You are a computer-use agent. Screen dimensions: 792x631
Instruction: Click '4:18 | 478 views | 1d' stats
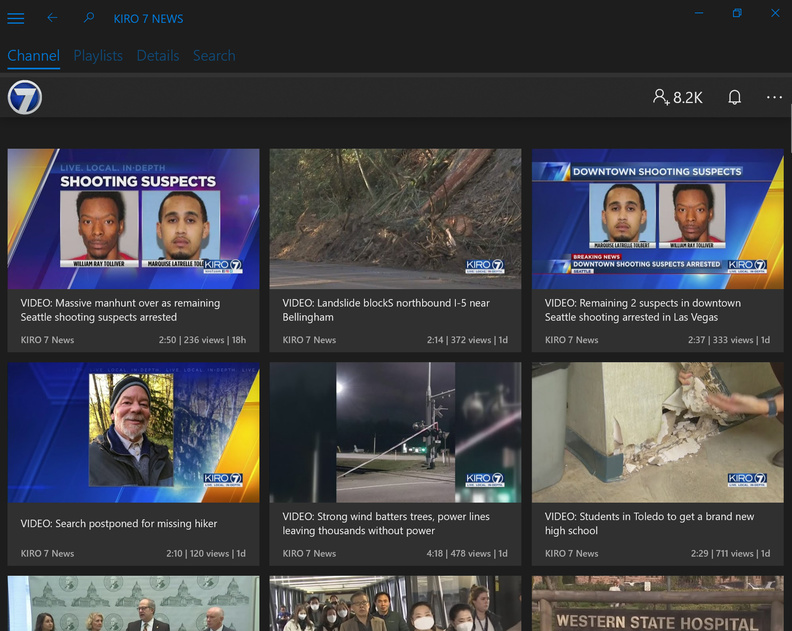point(467,554)
